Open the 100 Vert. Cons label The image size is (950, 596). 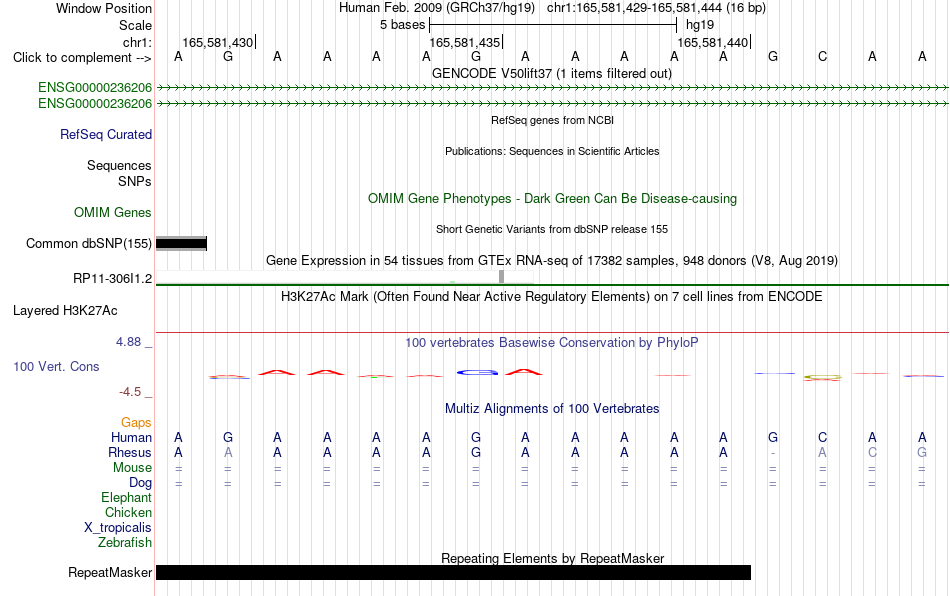click(56, 366)
